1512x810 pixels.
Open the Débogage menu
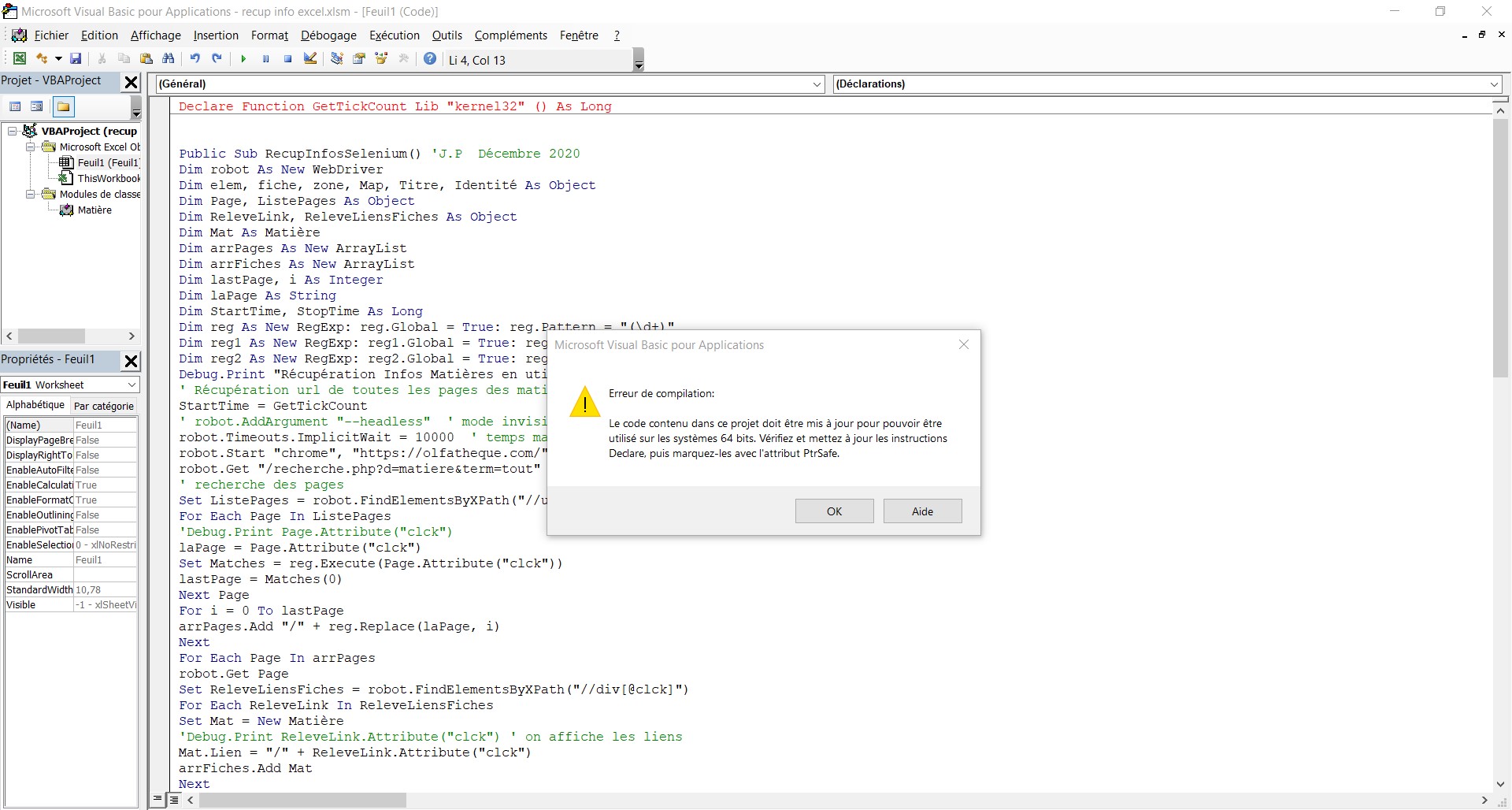point(328,35)
